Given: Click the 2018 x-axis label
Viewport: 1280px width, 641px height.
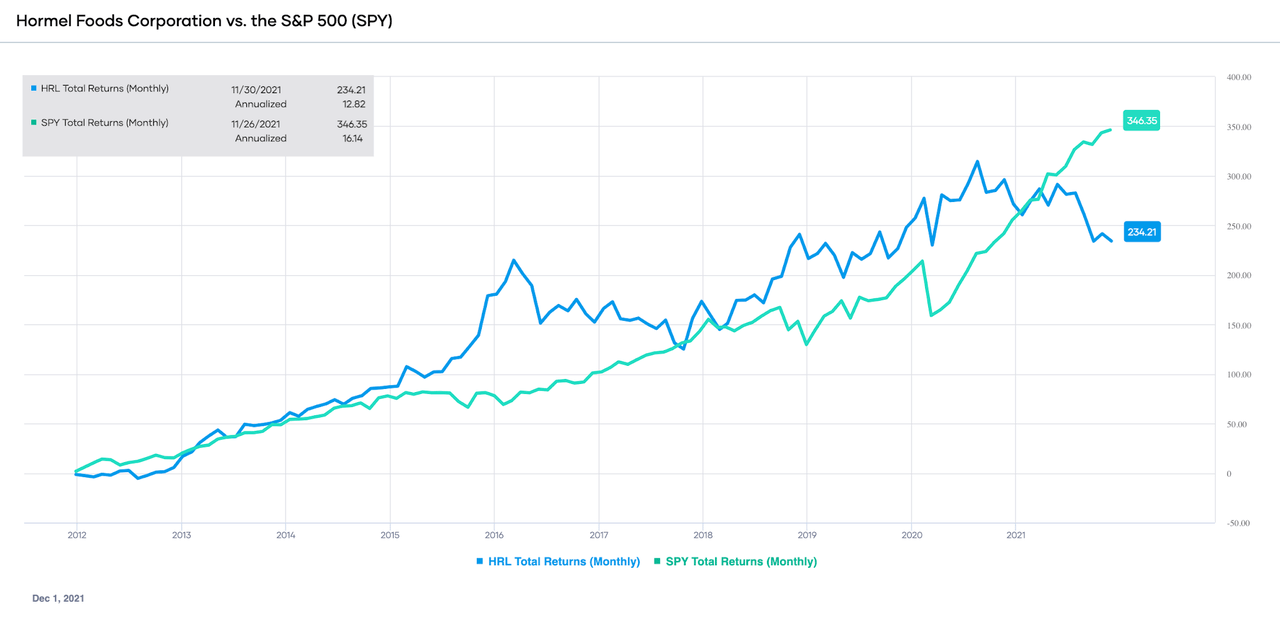Looking at the screenshot, I should [702, 534].
